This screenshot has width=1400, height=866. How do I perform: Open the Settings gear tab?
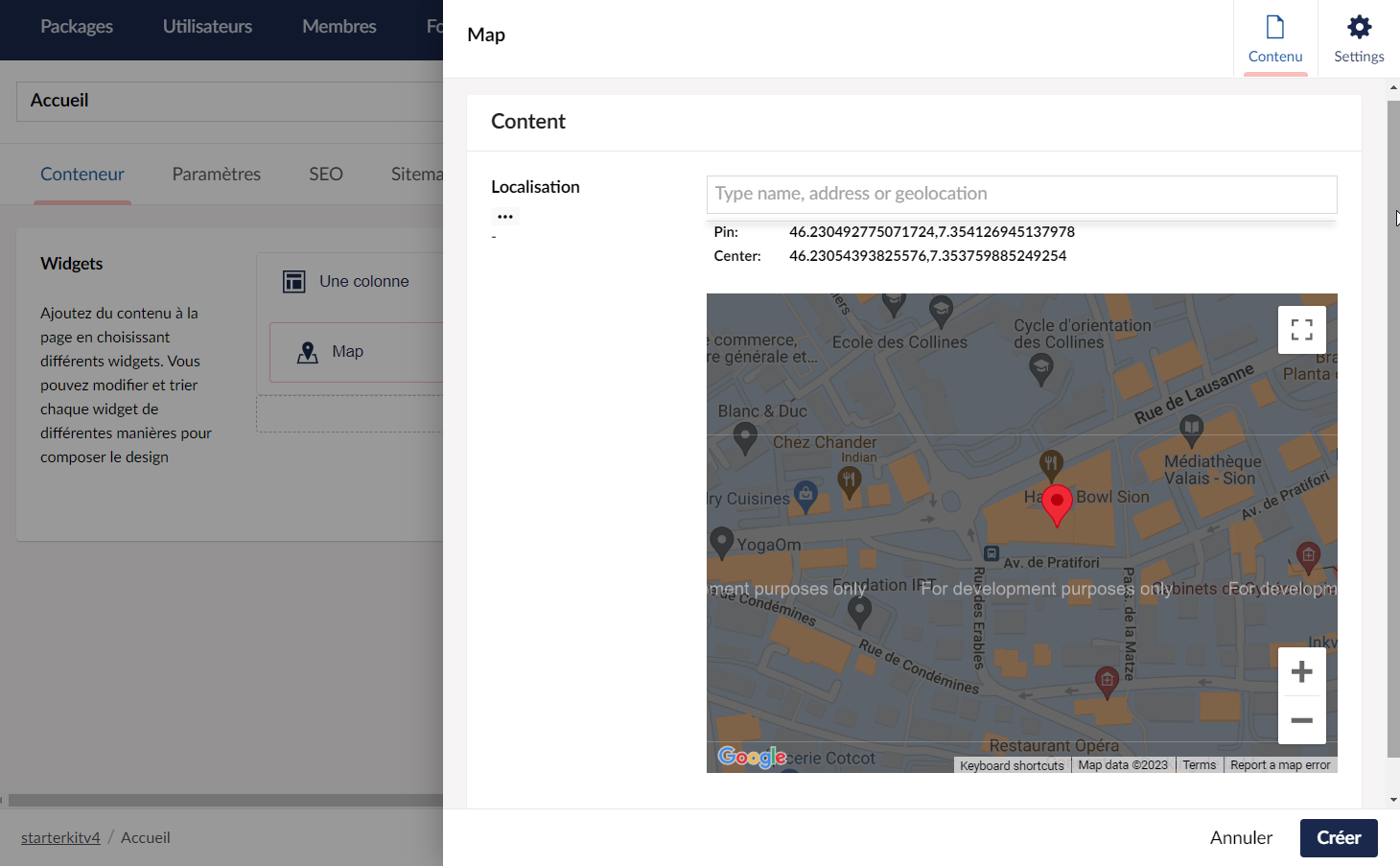tap(1359, 39)
